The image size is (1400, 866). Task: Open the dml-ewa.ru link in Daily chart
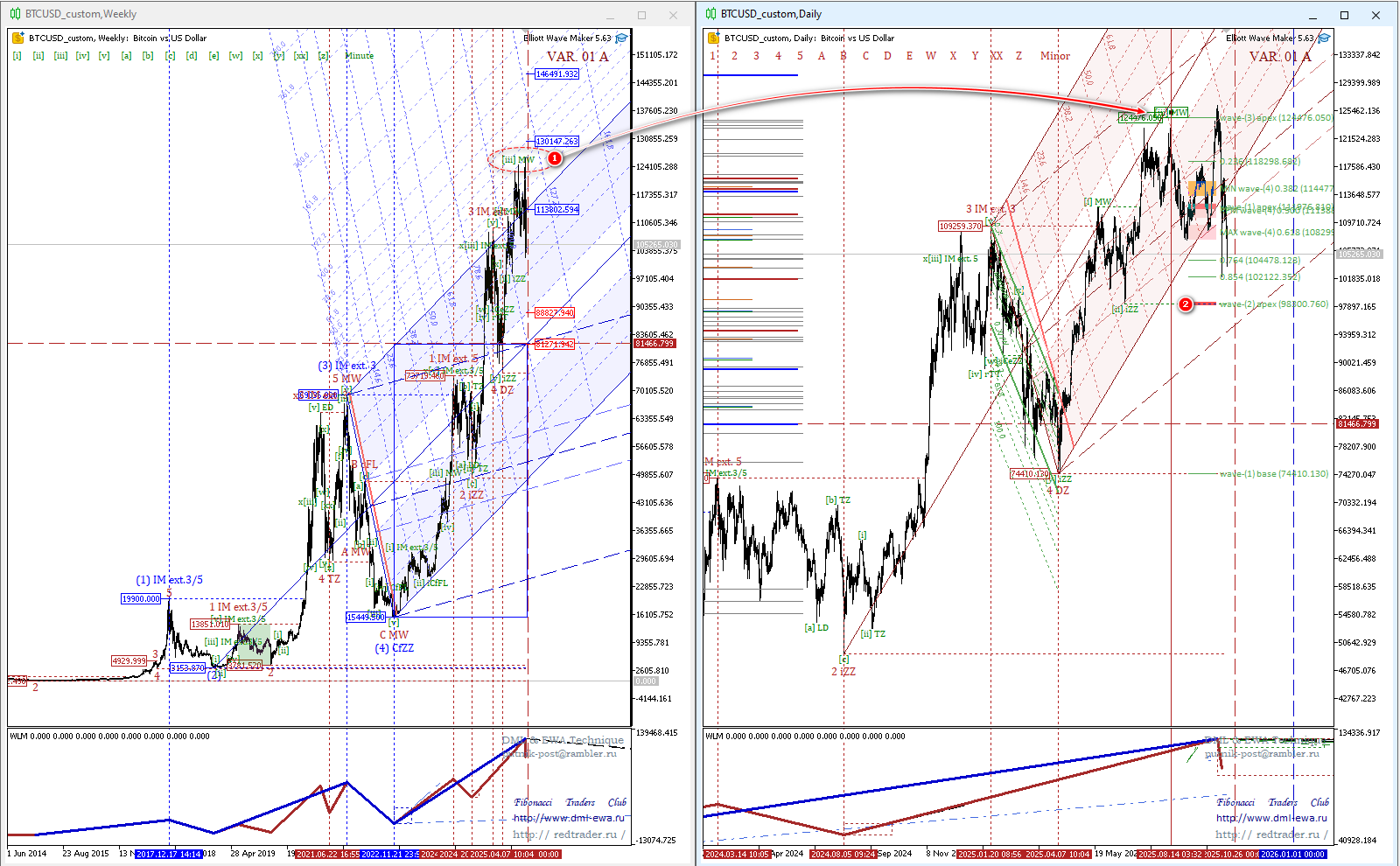[x=1270, y=818]
